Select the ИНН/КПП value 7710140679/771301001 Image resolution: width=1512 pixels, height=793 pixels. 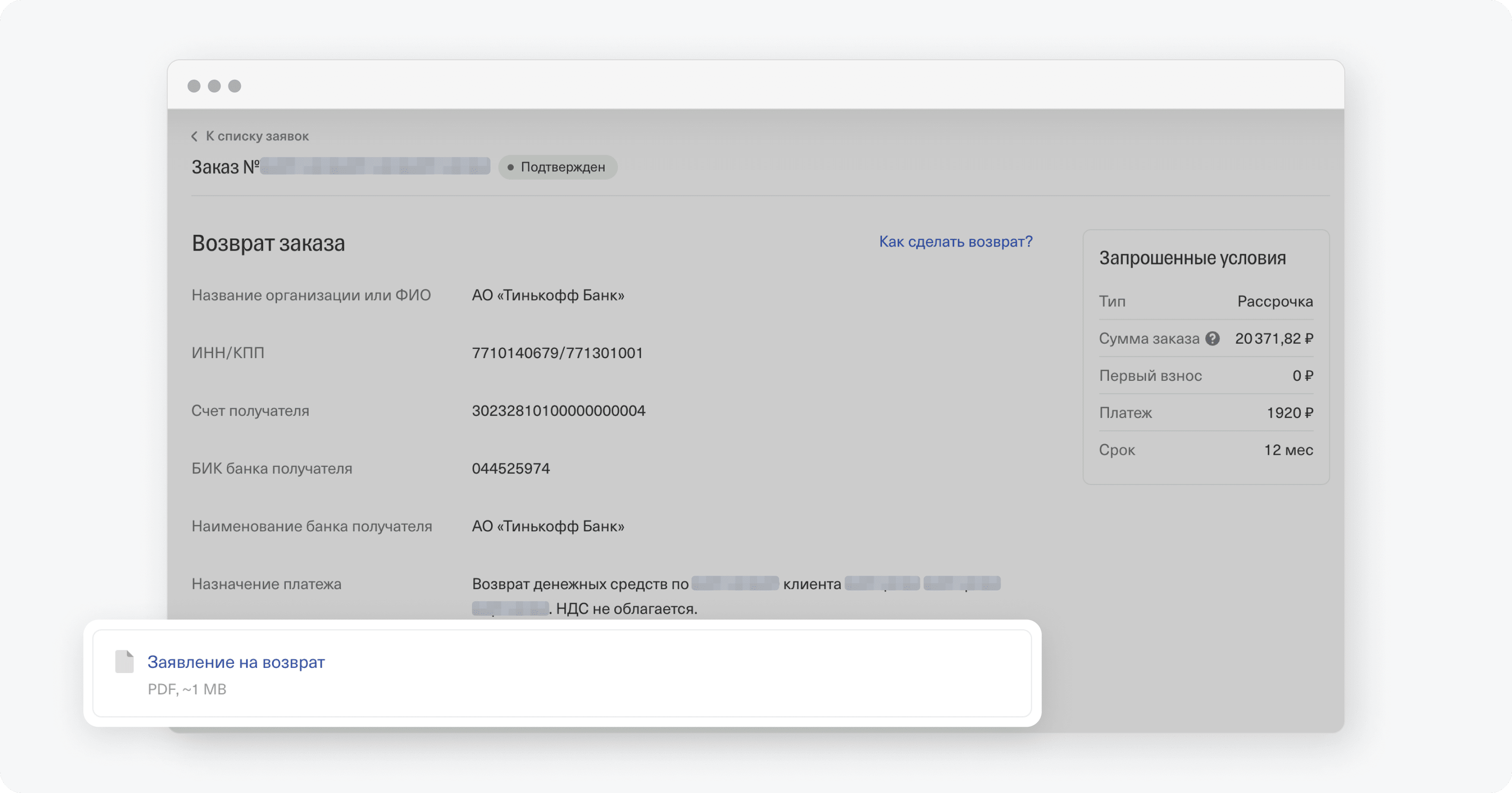click(558, 353)
